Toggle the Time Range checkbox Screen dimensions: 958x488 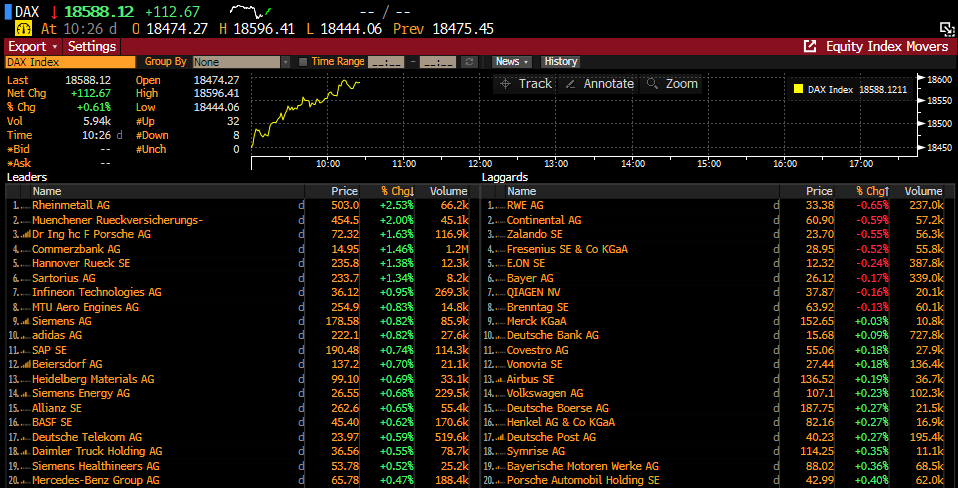pyautogui.click(x=302, y=62)
